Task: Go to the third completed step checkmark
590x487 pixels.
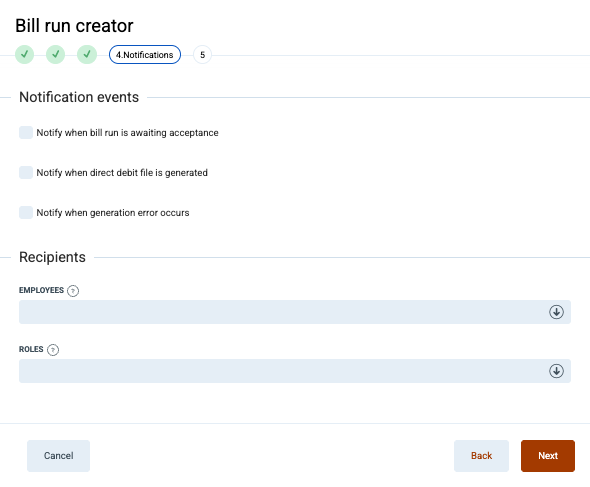Action: click(87, 55)
